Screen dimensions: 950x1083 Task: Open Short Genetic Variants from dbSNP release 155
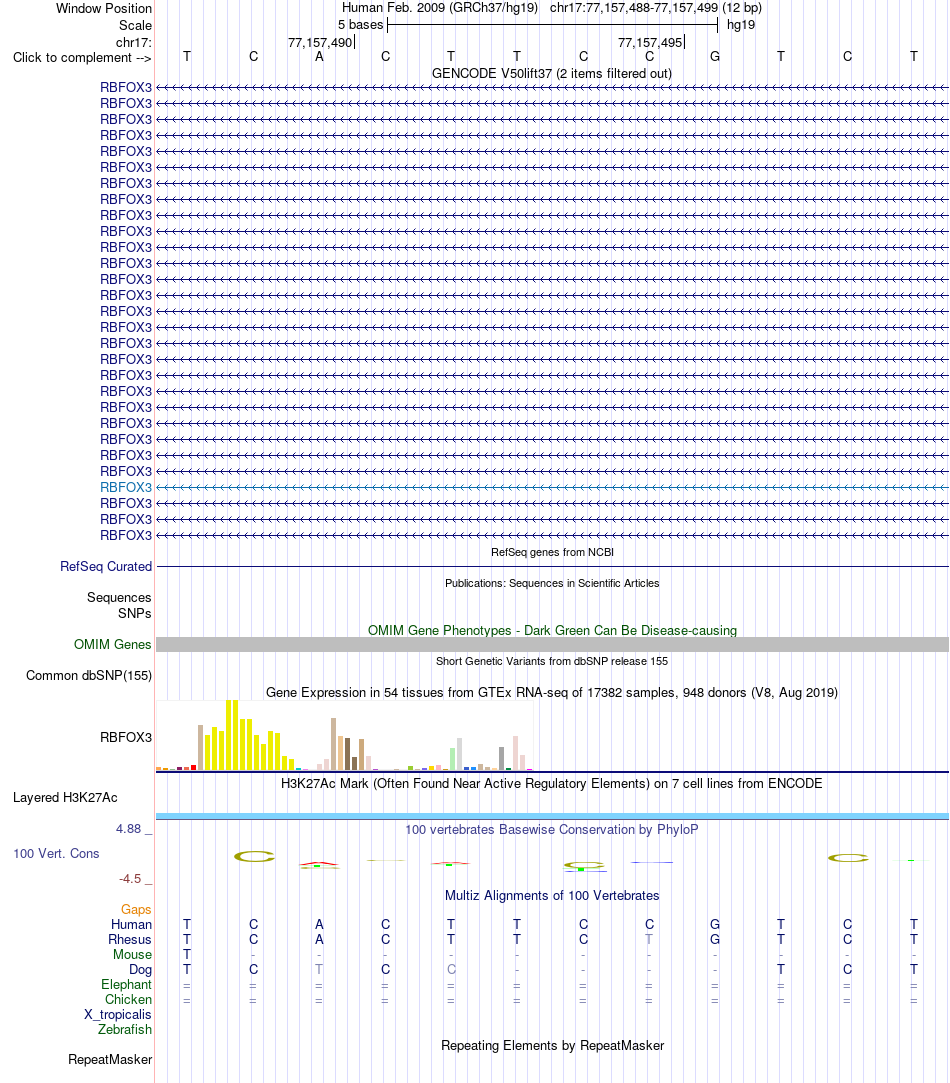552,661
